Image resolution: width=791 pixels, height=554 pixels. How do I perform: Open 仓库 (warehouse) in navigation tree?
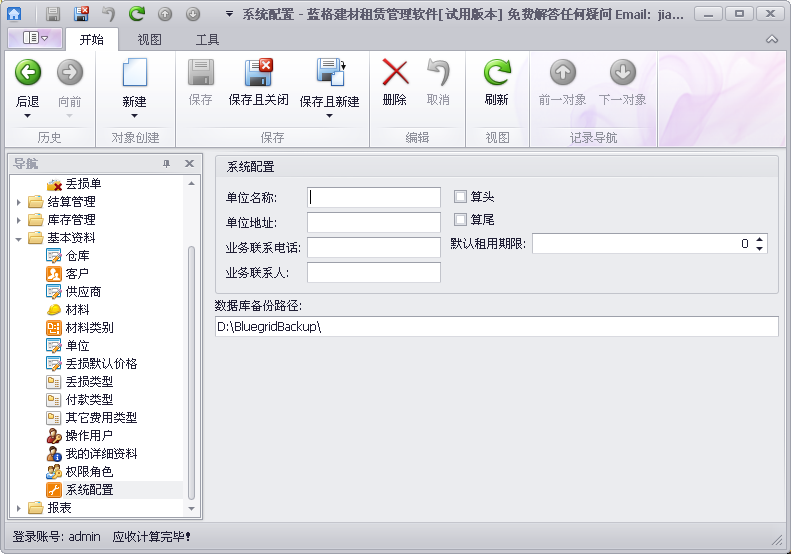[x=77, y=256]
